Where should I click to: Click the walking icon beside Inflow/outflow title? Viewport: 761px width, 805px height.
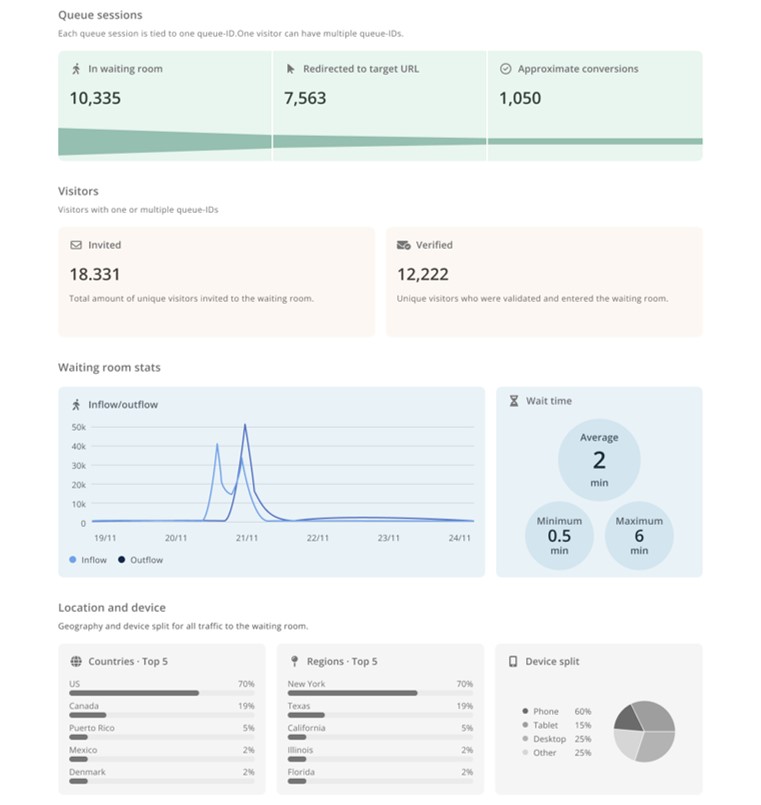tap(76, 405)
